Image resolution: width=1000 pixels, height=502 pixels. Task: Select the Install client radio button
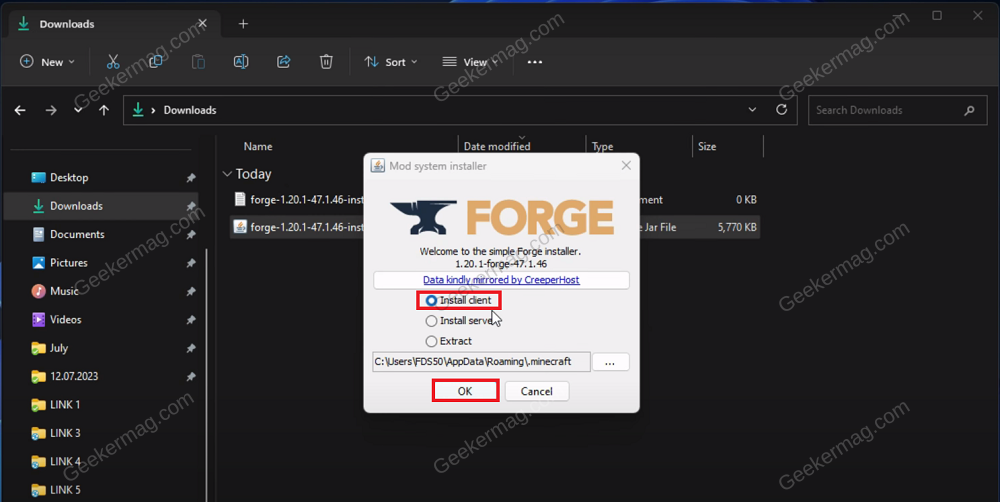(x=431, y=300)
